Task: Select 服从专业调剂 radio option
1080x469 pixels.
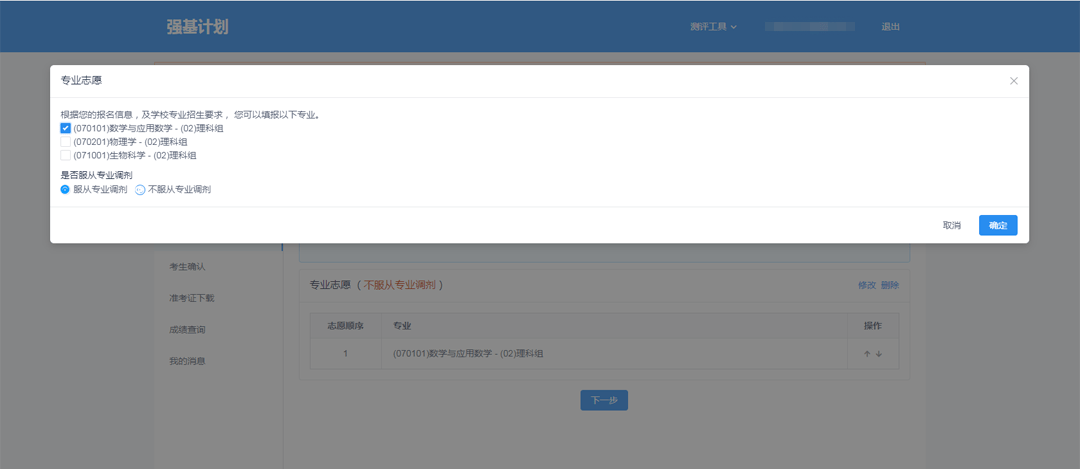Action: [x=66, y=189]
